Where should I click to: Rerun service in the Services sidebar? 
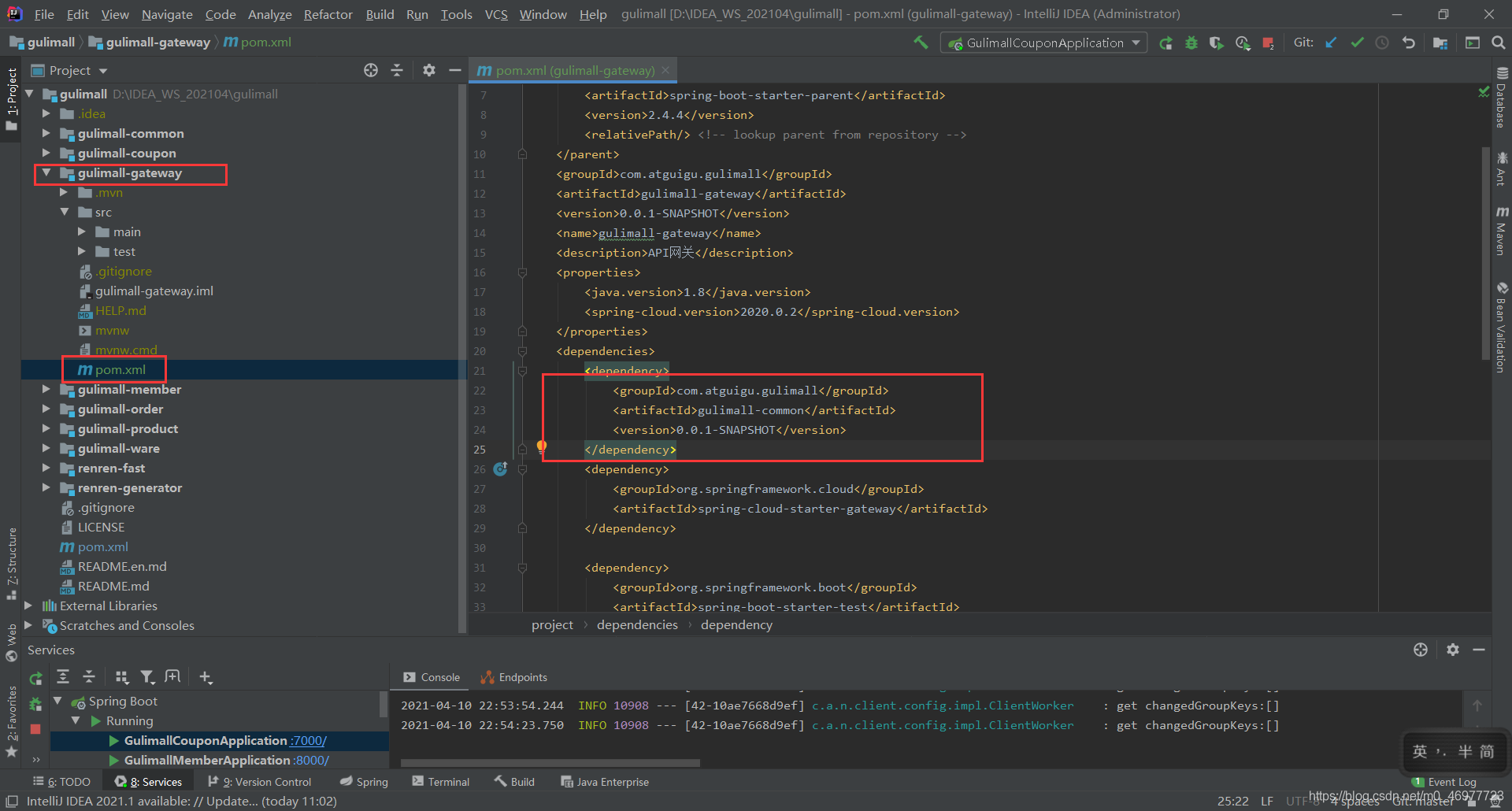(35, 678)
